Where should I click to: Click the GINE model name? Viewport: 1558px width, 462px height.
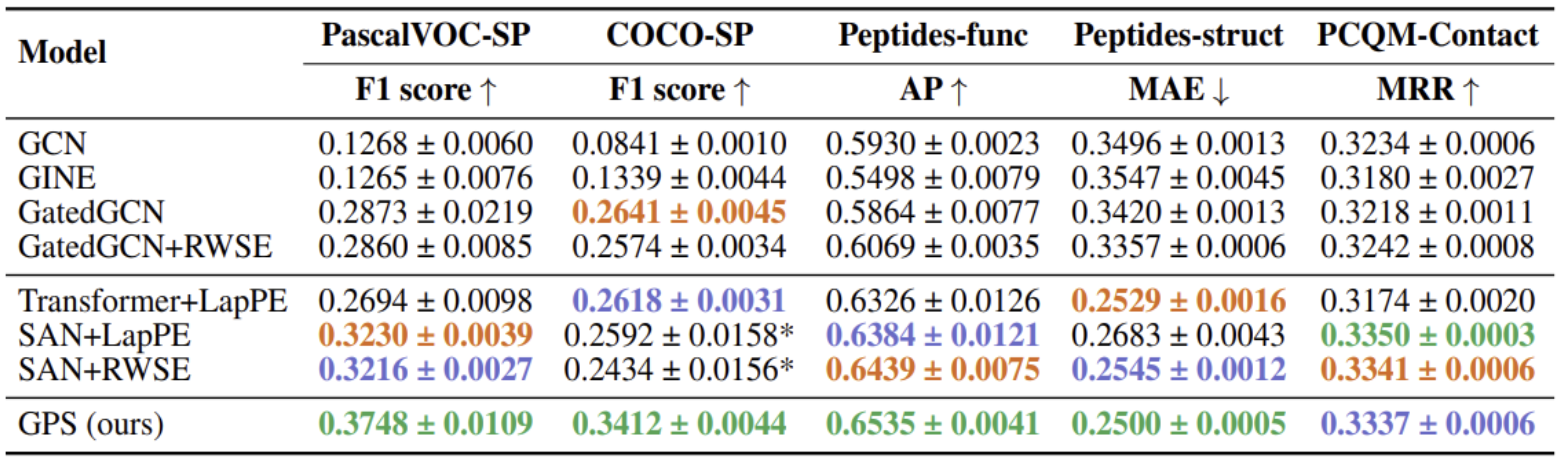coord(50,180)
